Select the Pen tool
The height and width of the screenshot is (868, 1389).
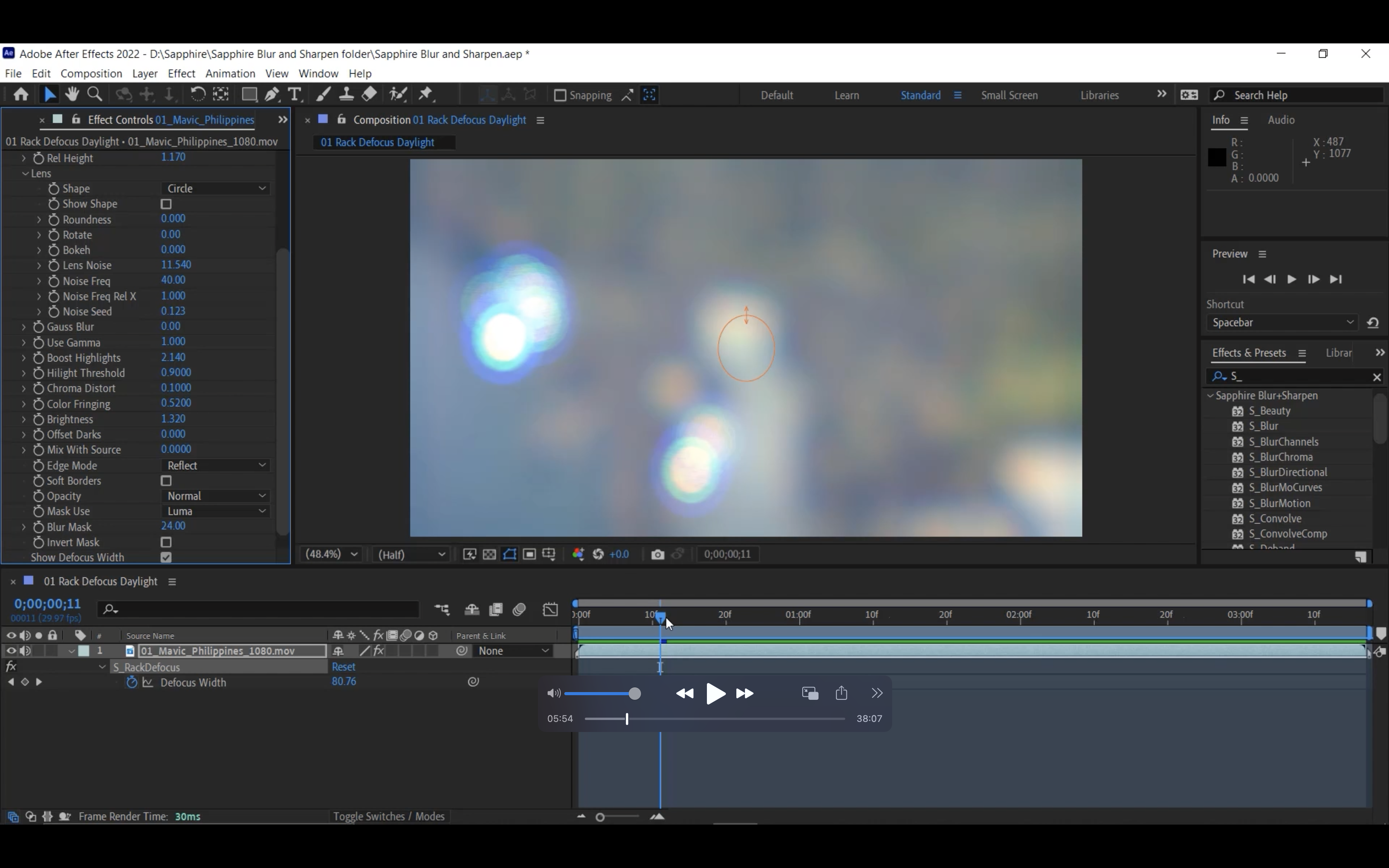[x=272, y=94]
